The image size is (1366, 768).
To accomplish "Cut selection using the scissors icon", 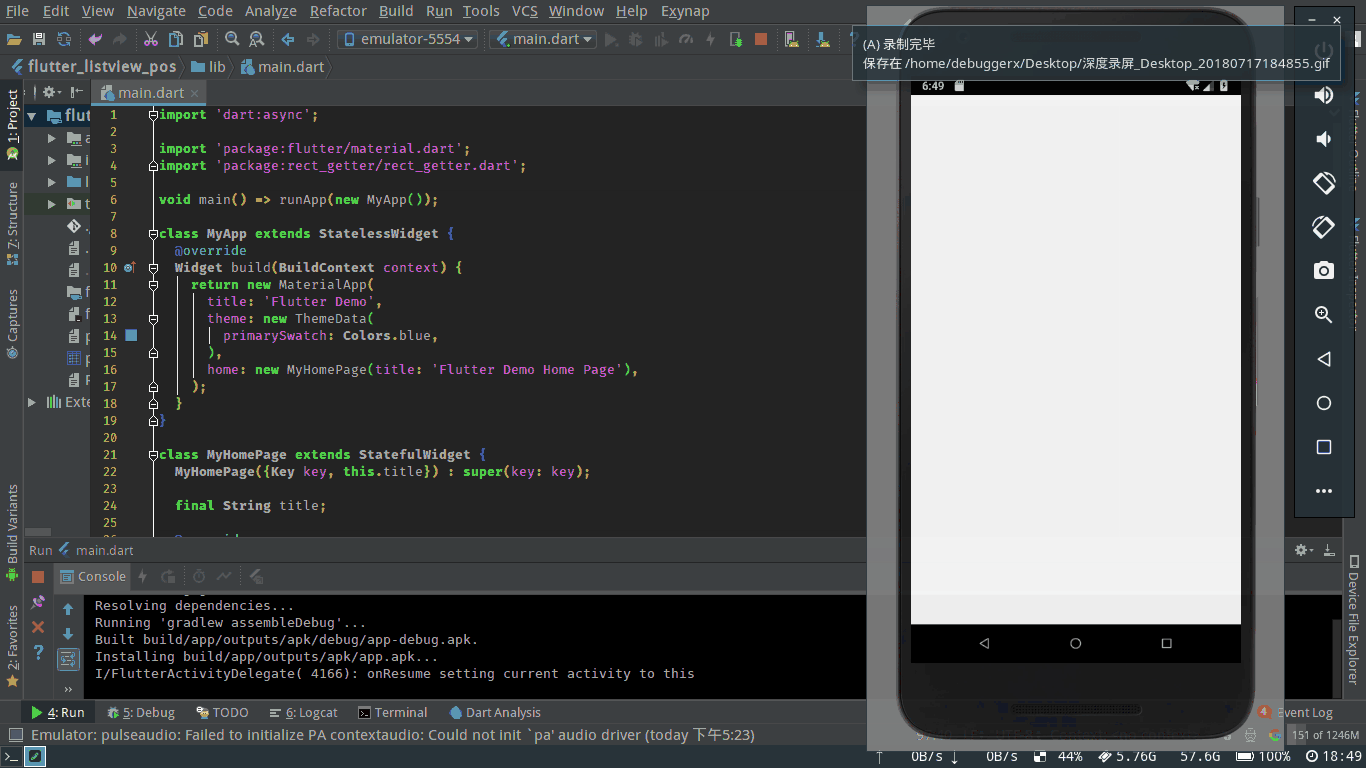I will [150, 39].
